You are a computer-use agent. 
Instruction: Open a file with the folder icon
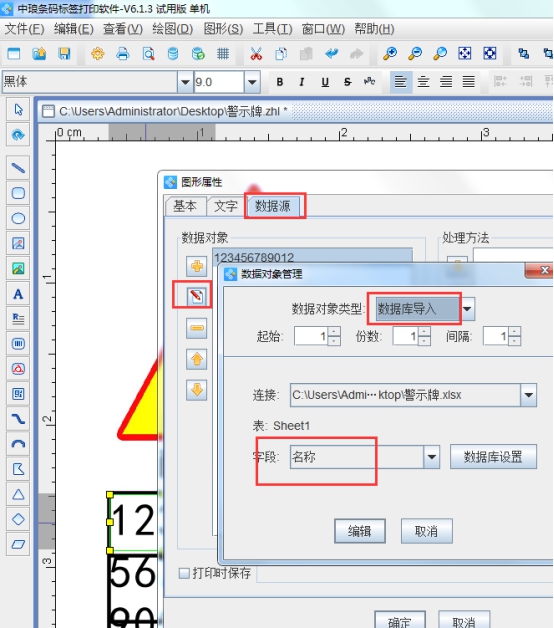pos(39,53)
